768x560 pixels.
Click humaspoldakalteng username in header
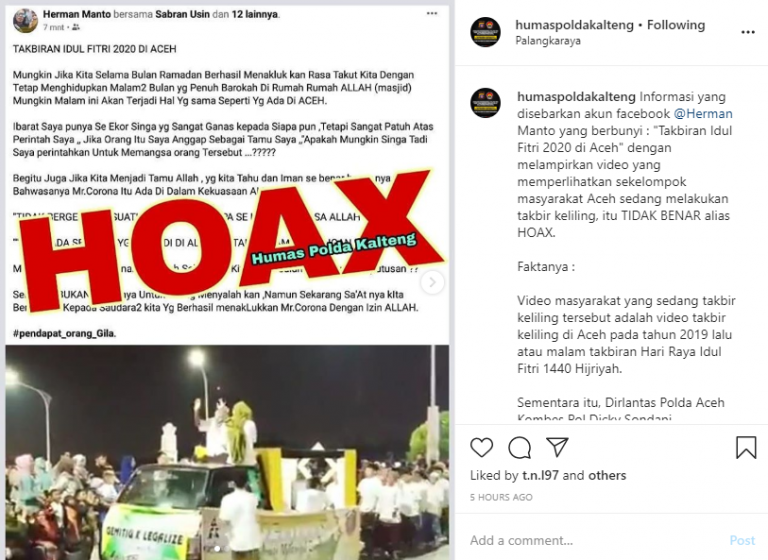574,25
